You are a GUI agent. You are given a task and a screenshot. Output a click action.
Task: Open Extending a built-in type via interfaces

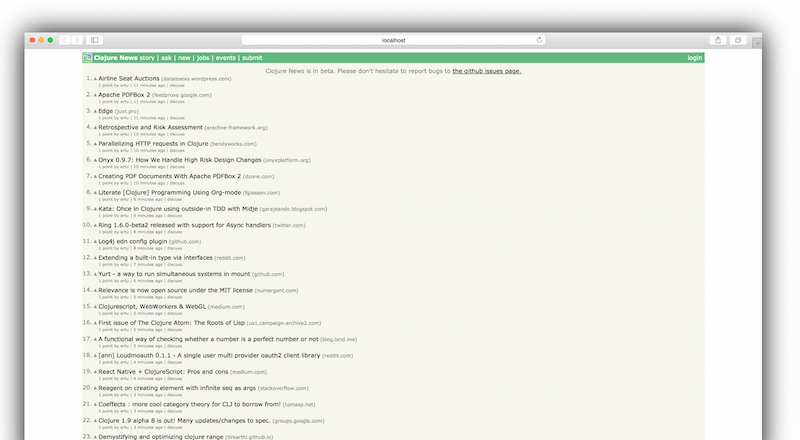pos(155,258)
